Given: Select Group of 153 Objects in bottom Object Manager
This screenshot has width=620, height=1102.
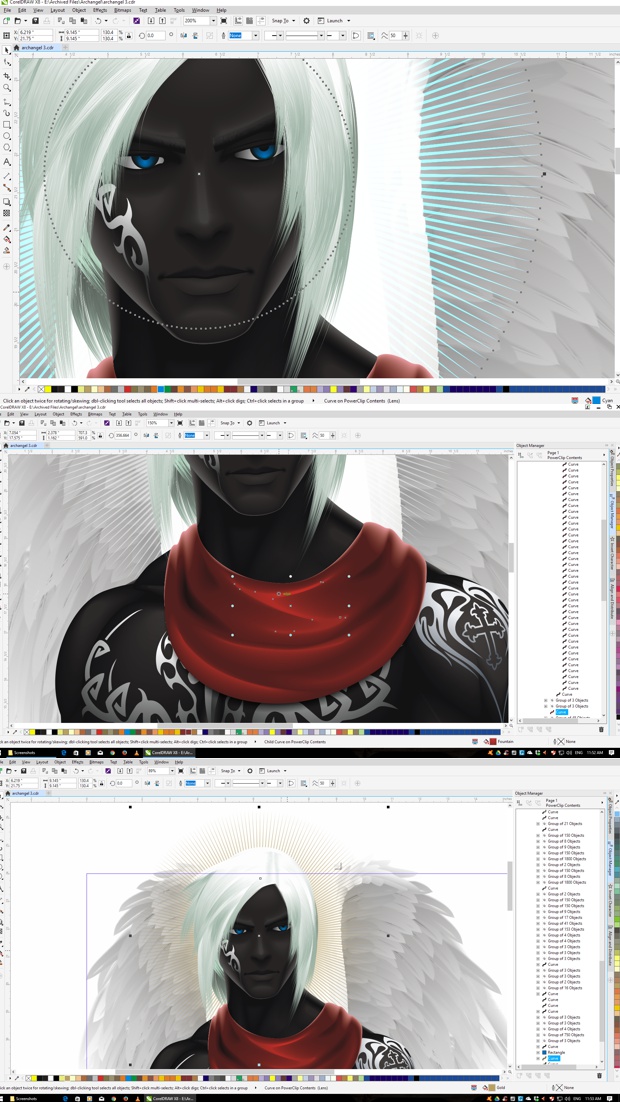Looking at the screenshot, I should pos(564,929).
